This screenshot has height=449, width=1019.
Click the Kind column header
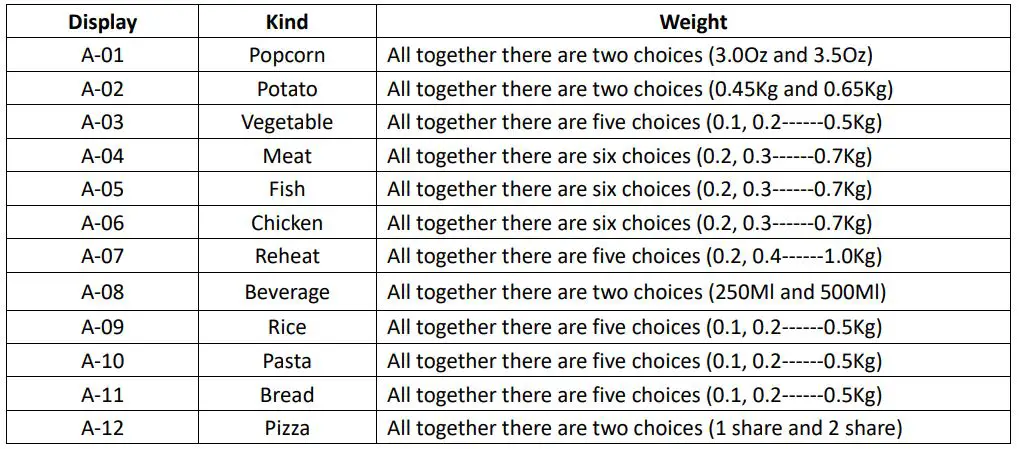click(287, 21)
